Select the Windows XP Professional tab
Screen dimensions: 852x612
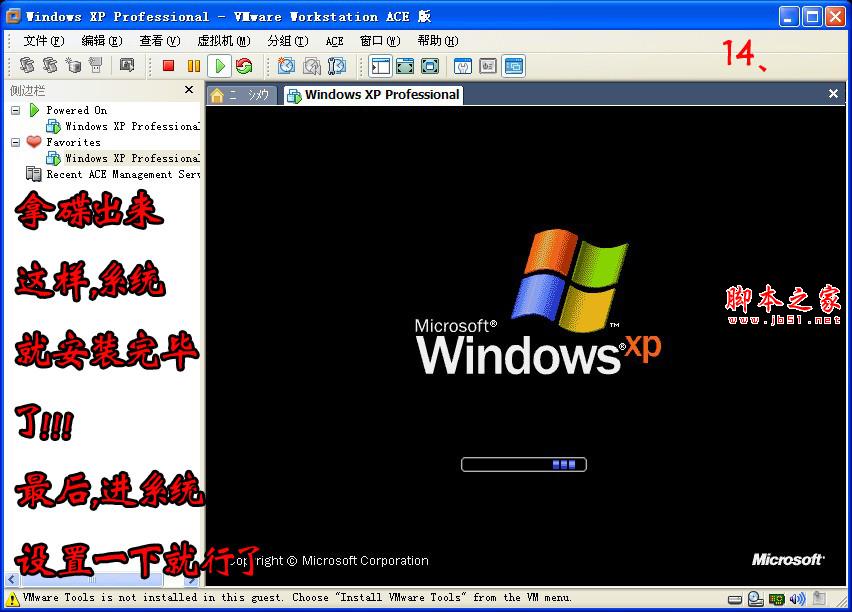[x=373, y=95]
